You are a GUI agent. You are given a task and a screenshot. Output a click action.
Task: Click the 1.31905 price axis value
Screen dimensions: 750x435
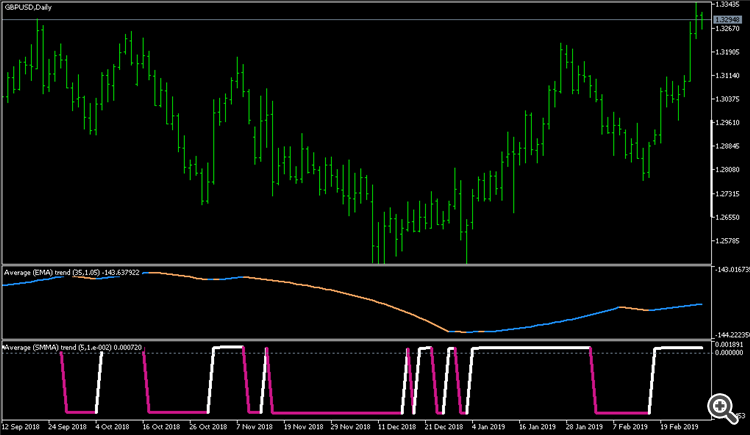coord(728,52)
